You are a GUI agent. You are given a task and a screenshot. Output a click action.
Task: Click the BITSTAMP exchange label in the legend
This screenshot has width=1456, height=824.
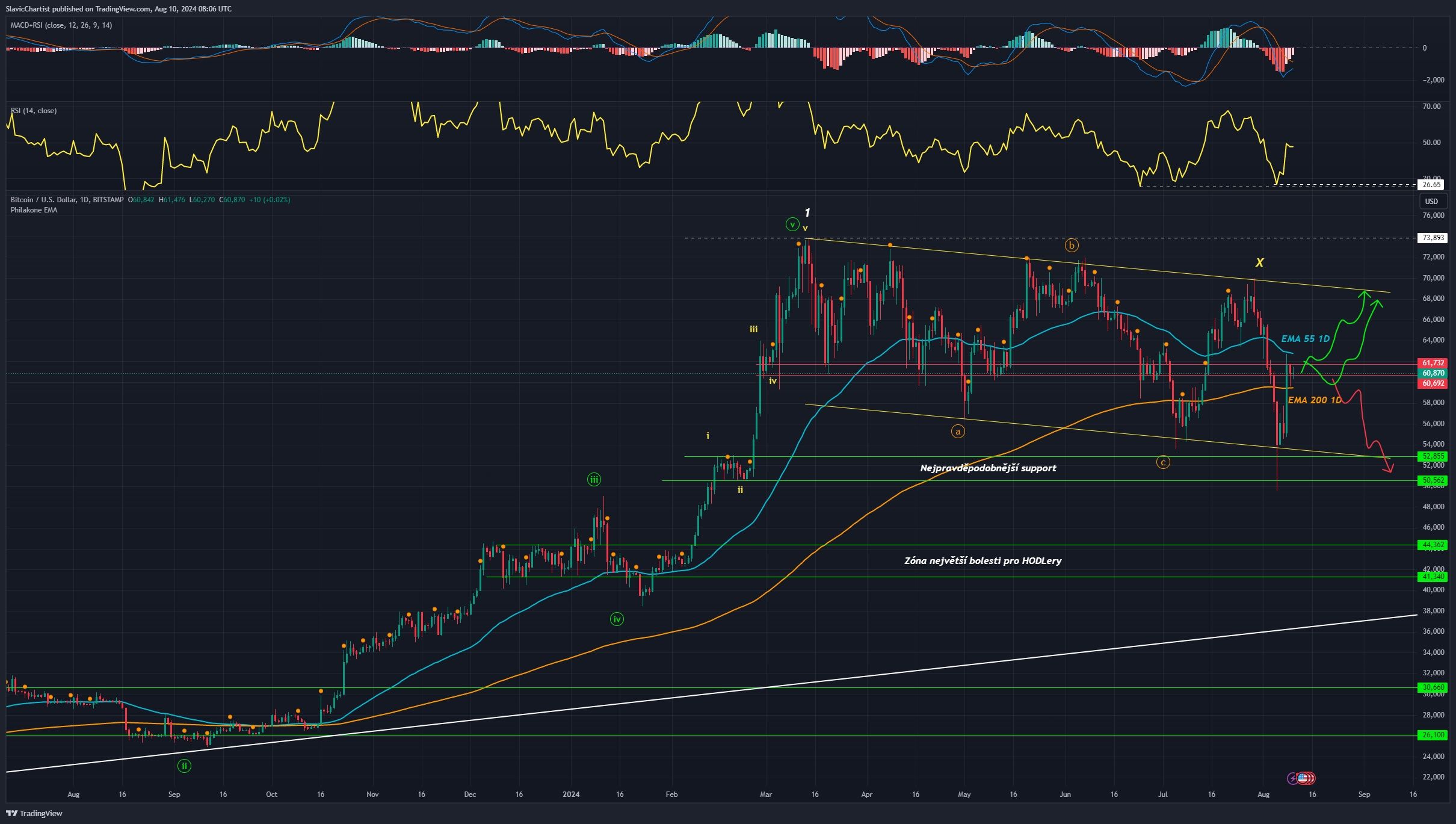[x=108, y=199]
